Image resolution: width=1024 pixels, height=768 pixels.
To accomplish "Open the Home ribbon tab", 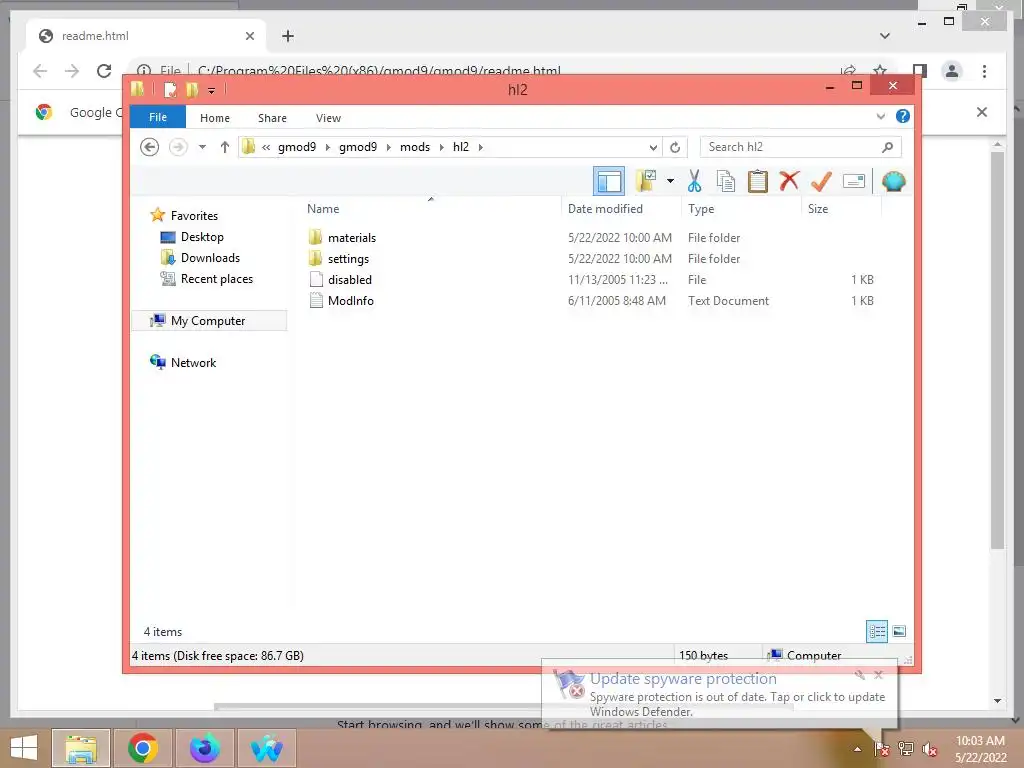I will click(215, 118).
